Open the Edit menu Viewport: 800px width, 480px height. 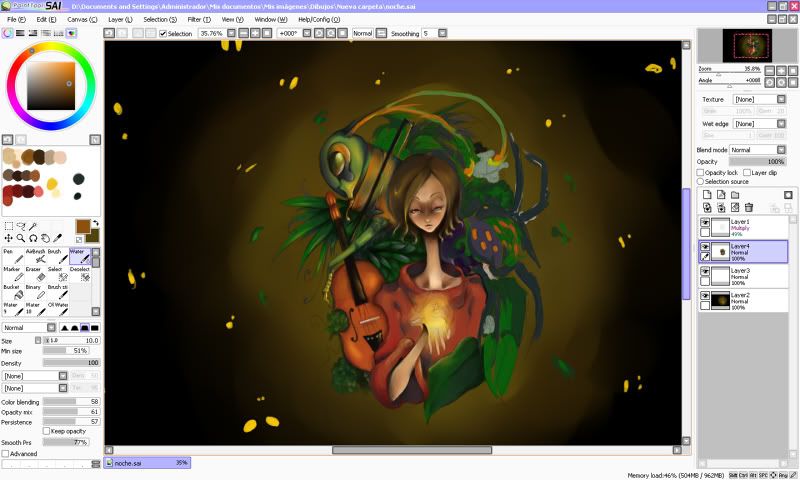pyautogui.click(x=46, y=19)
